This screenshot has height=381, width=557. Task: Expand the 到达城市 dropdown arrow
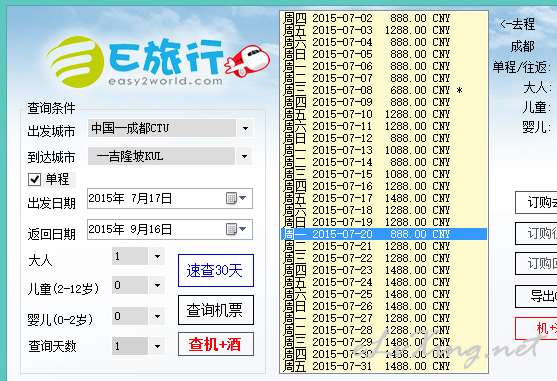(x=244, y=156)
